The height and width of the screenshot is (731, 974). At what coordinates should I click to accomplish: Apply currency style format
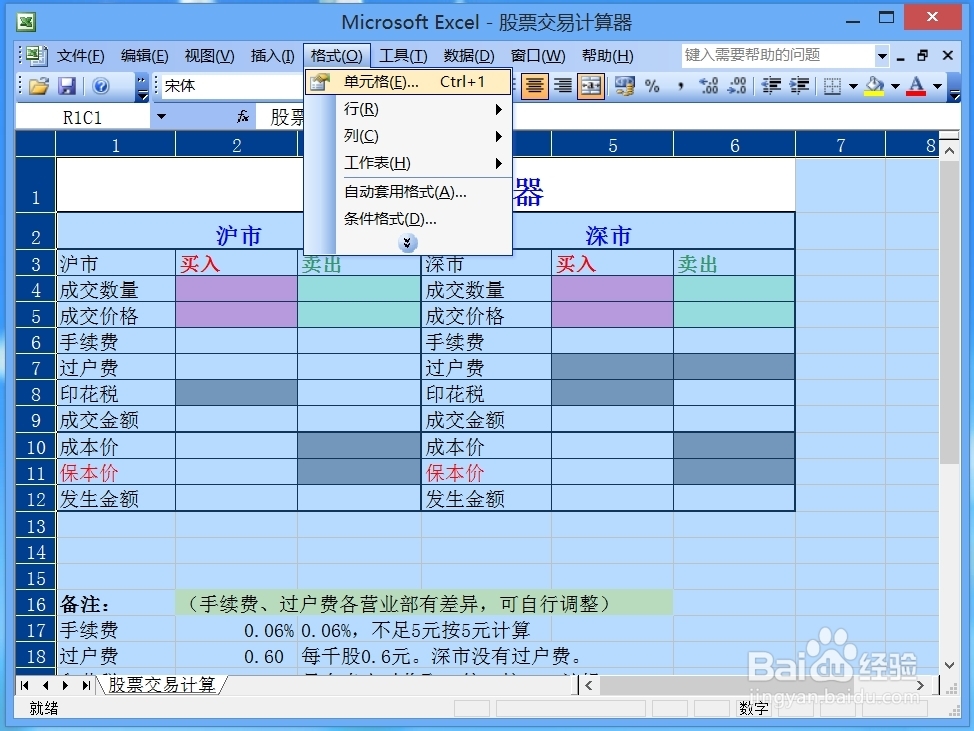[624, 86]
